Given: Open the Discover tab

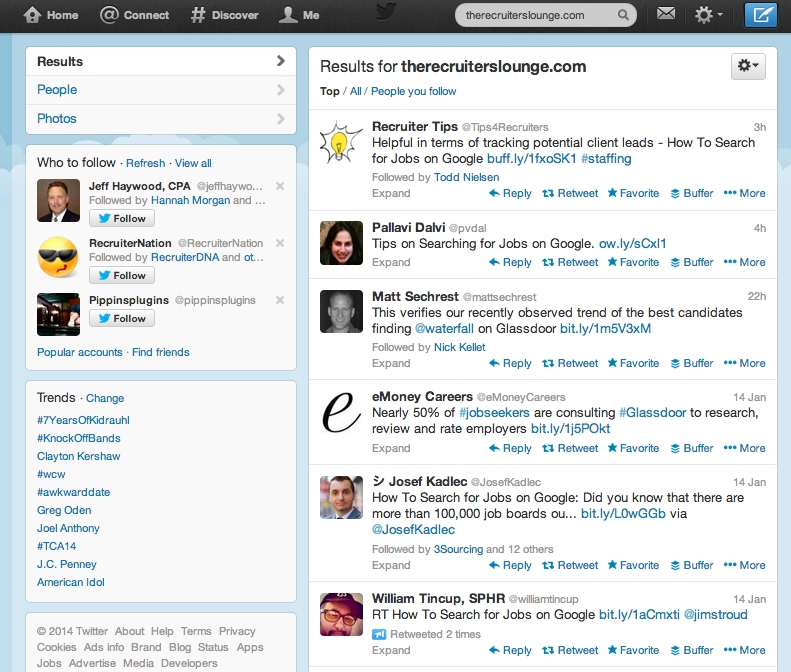Looking at the screenshot, I should coord(224,15).
